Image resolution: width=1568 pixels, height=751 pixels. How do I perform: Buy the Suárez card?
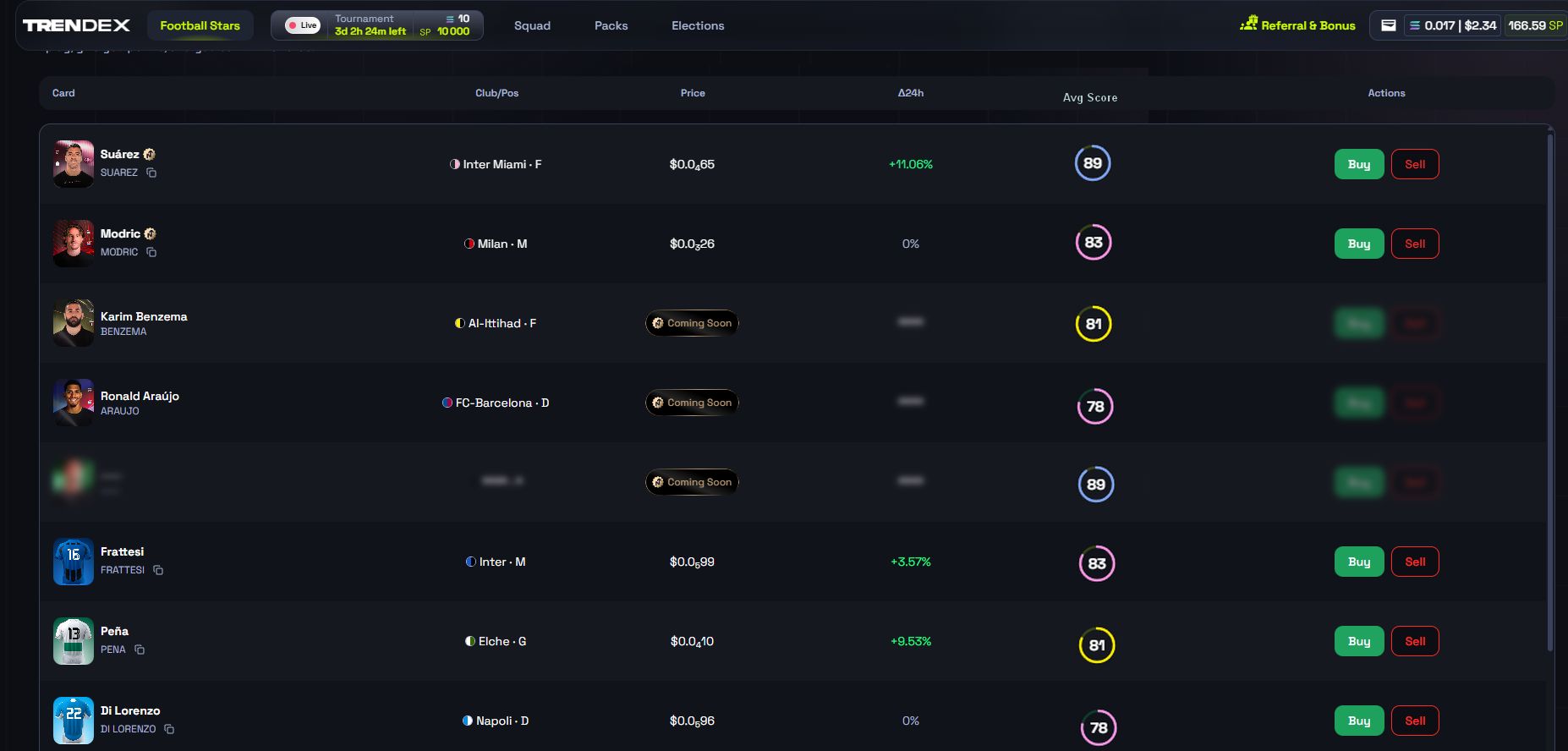point(1359,164)
